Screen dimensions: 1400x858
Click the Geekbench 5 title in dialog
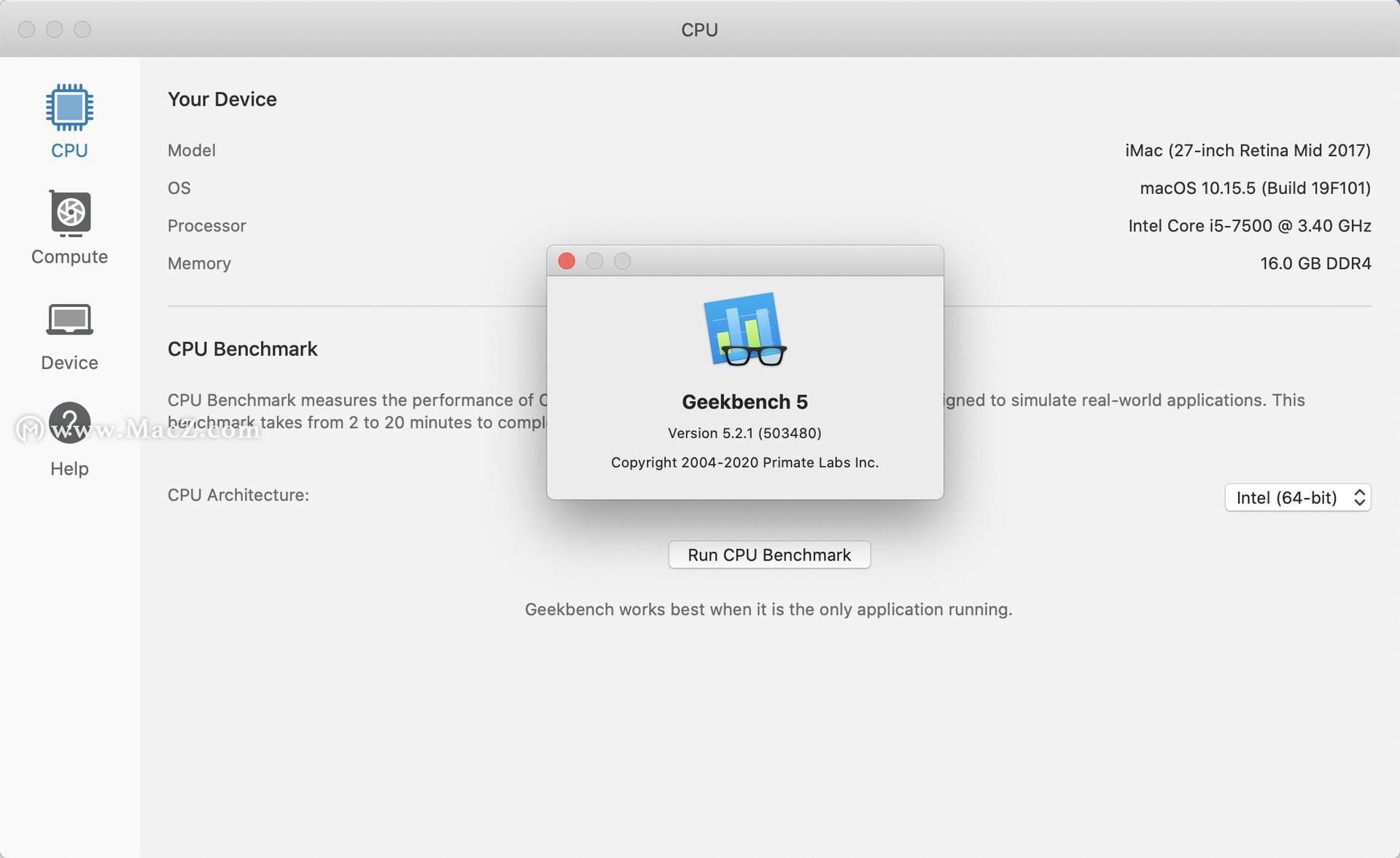click(x=744, y=402)
